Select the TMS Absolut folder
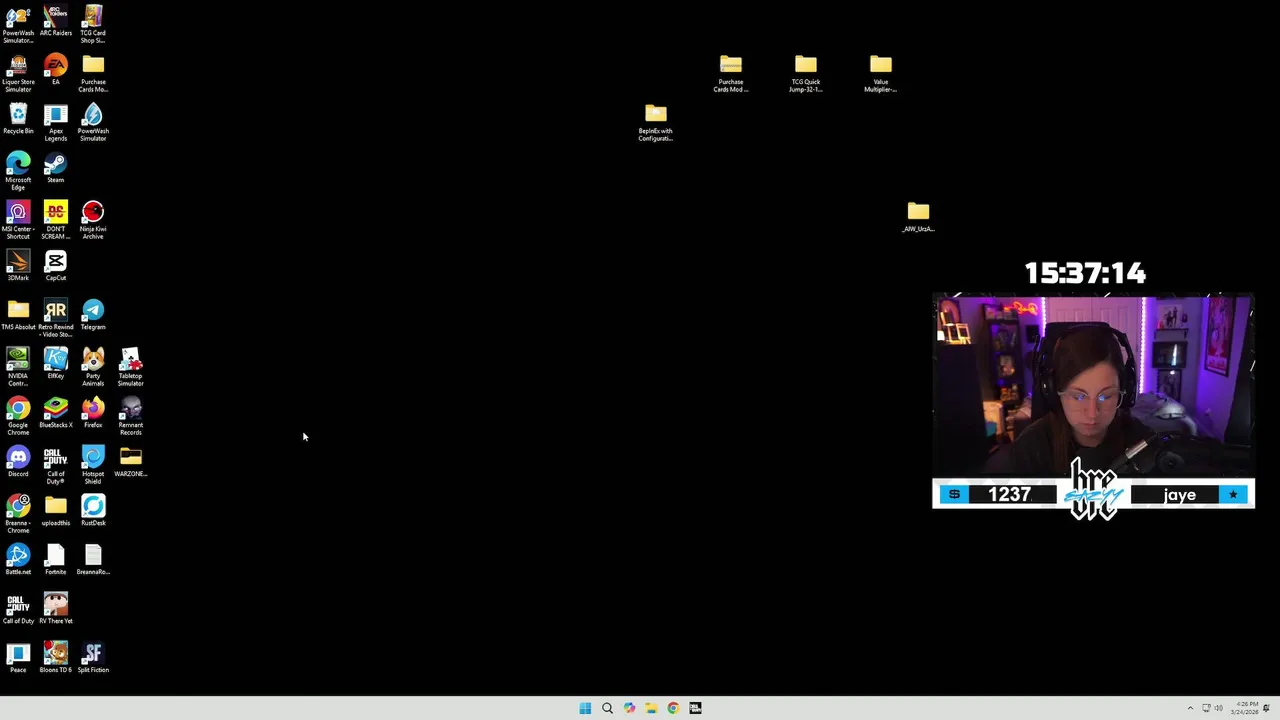1280x720 pixels. point(18,314)
